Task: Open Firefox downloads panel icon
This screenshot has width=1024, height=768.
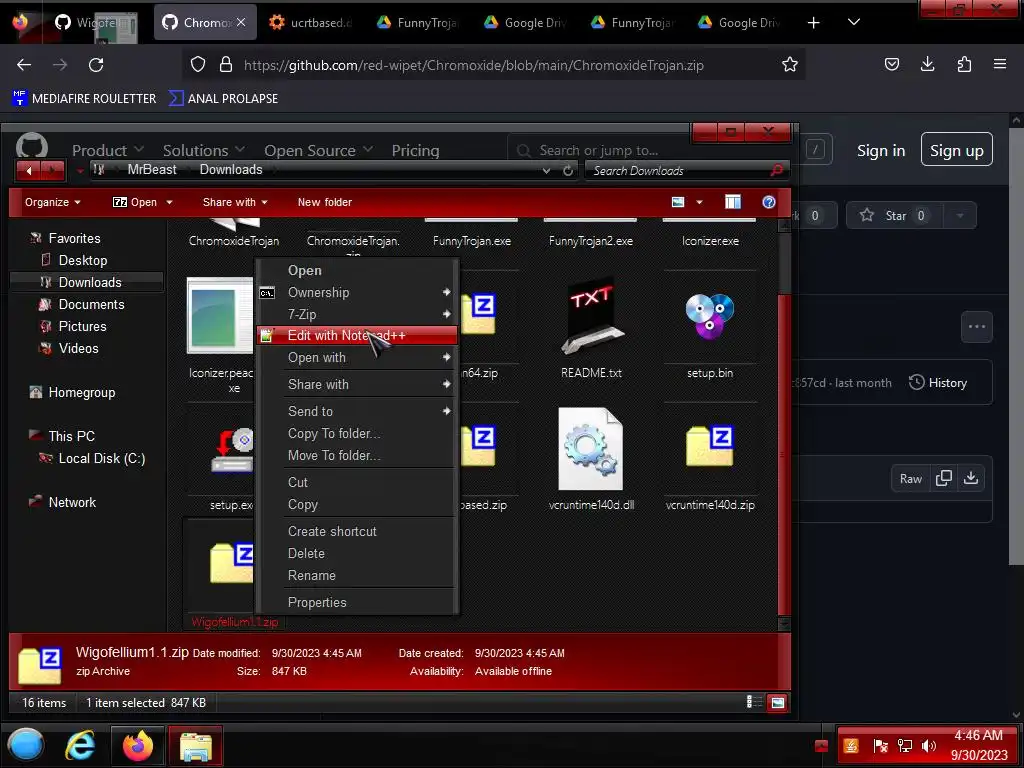Action: tap(927, 64)
